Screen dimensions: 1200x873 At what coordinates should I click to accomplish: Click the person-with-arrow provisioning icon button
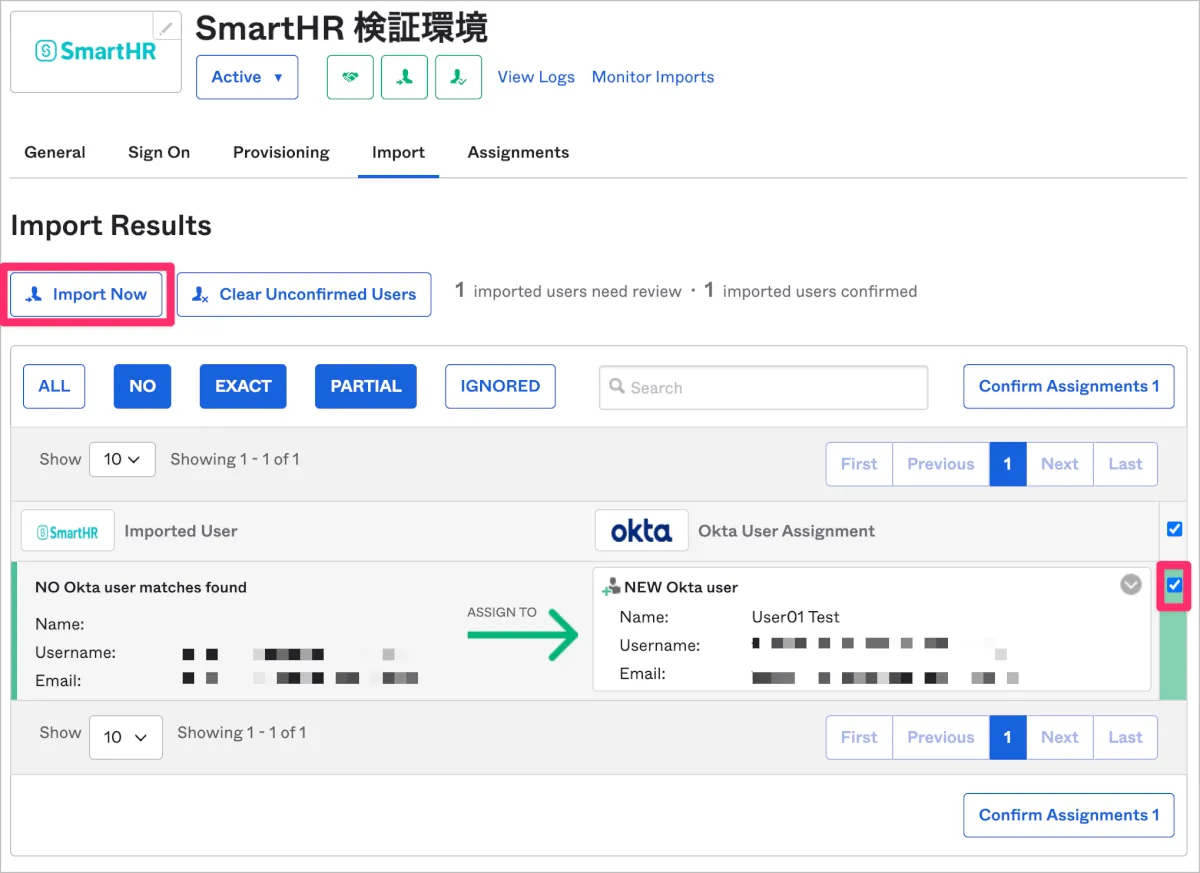[404, 77]
